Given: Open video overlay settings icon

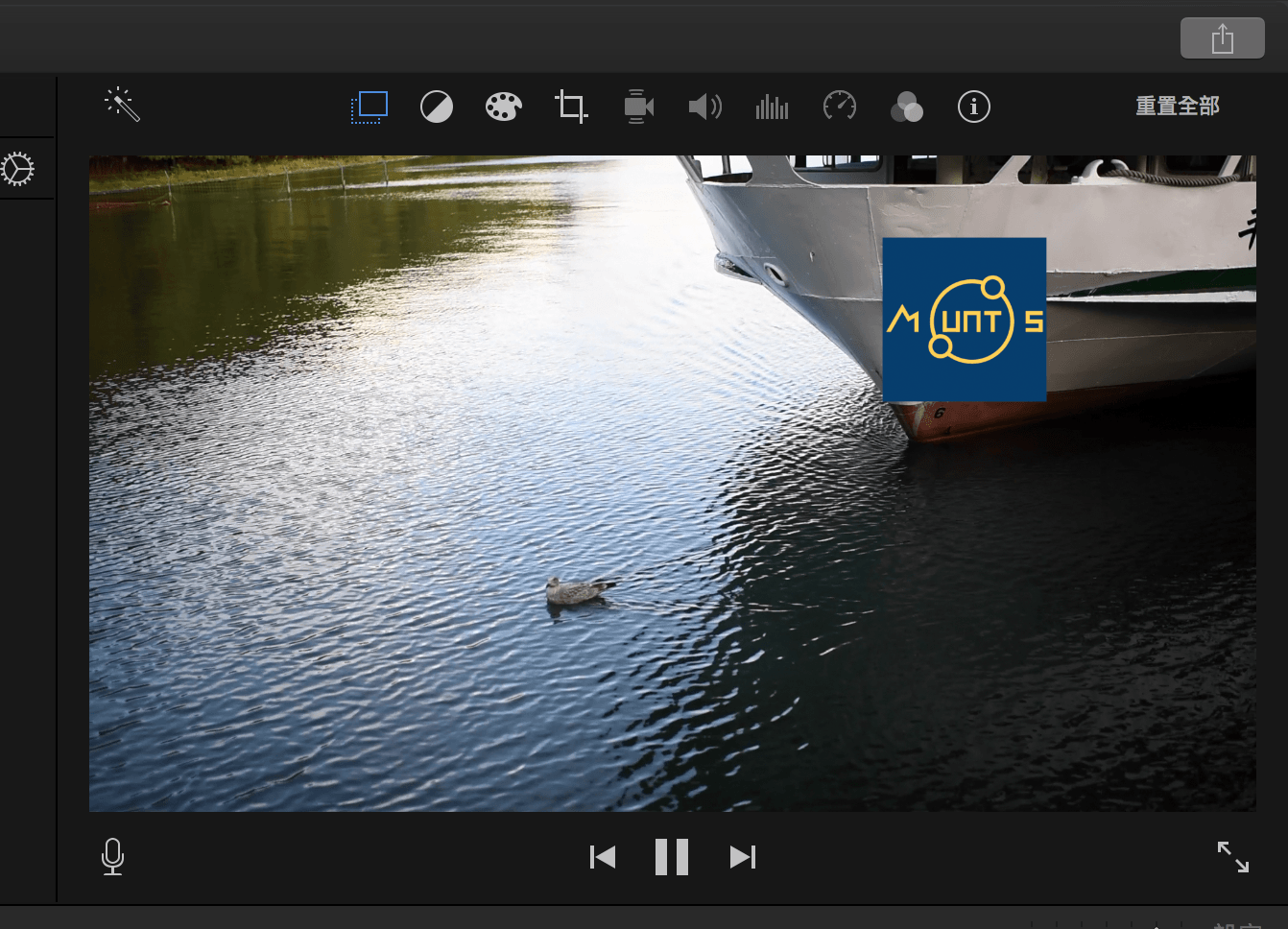Looking at the screenshot, I should pyautogui.click(x=370, y=107).
